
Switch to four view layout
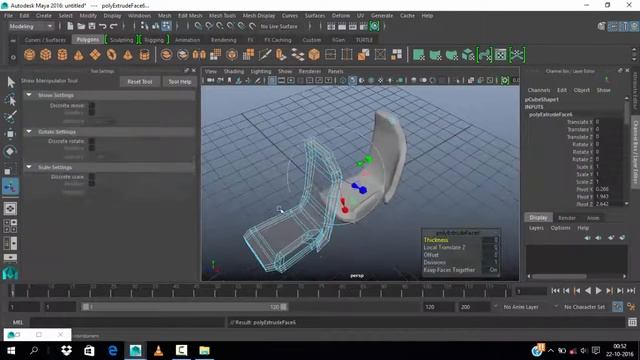click(11, 226)
